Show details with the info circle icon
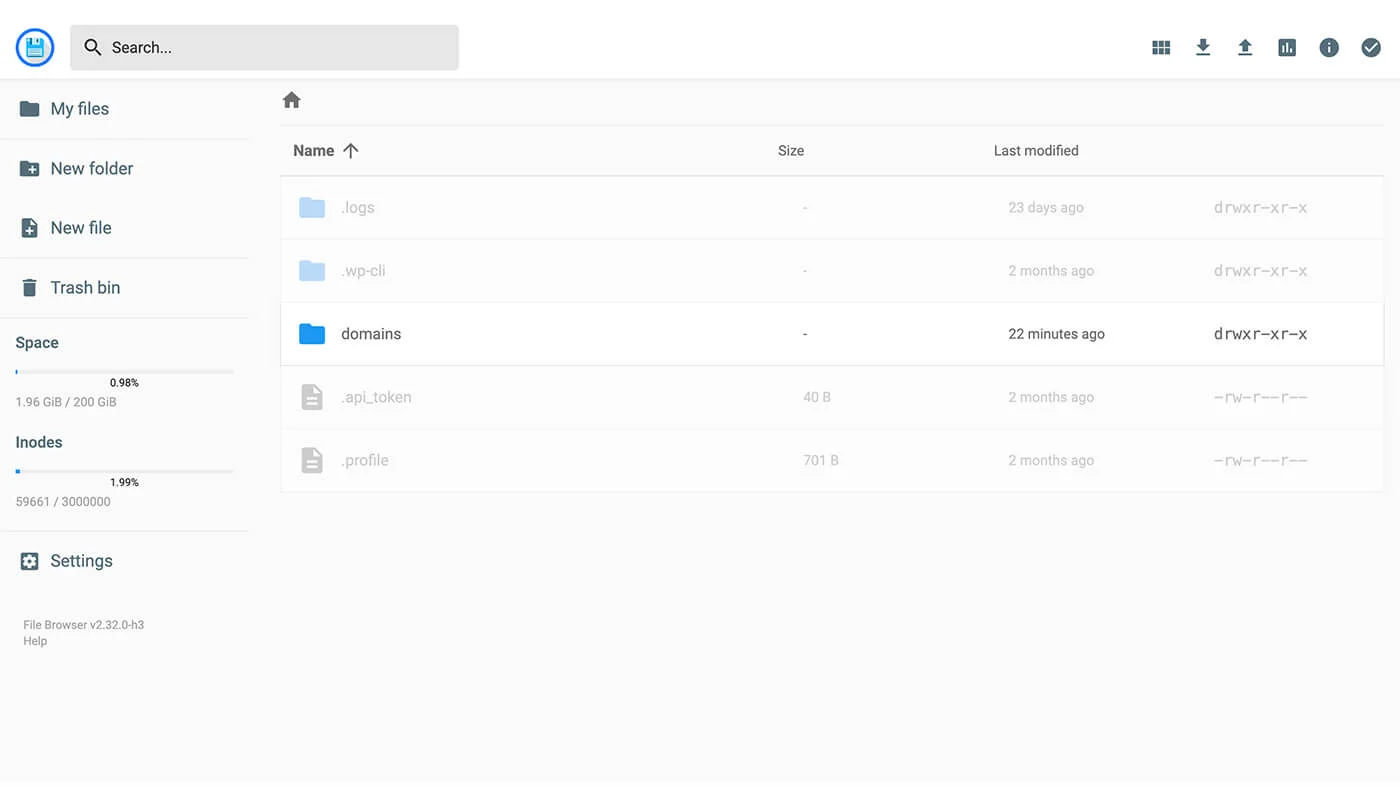 1329,47
